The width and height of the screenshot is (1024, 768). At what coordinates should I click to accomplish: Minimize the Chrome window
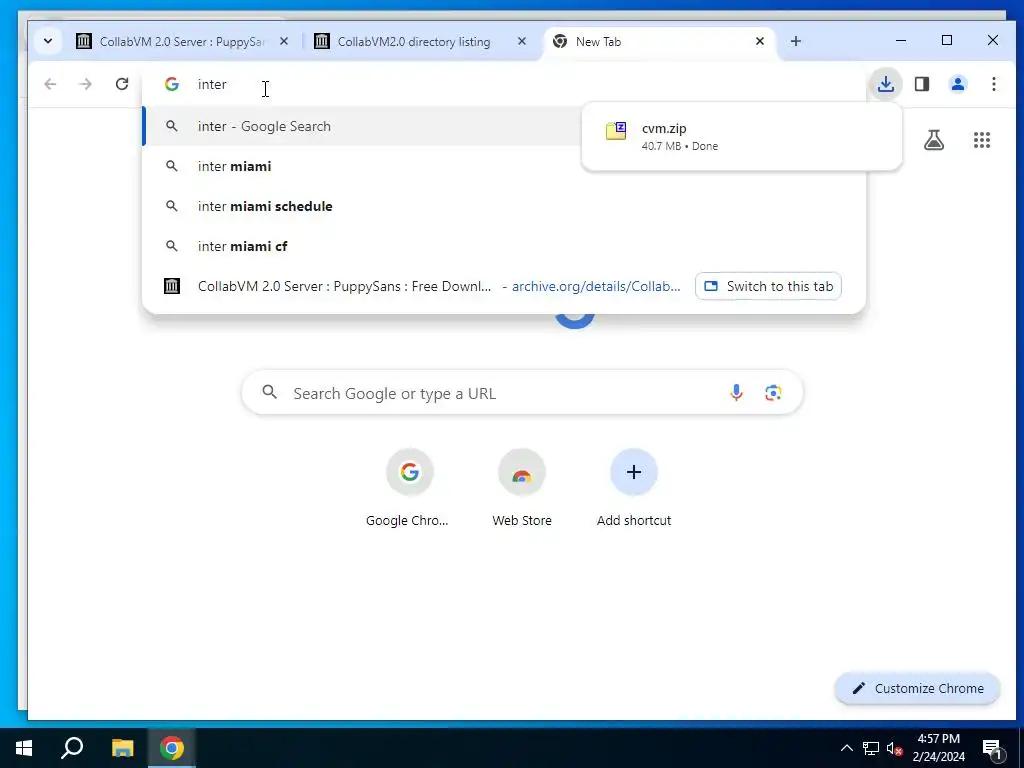[x=901, y=40]
